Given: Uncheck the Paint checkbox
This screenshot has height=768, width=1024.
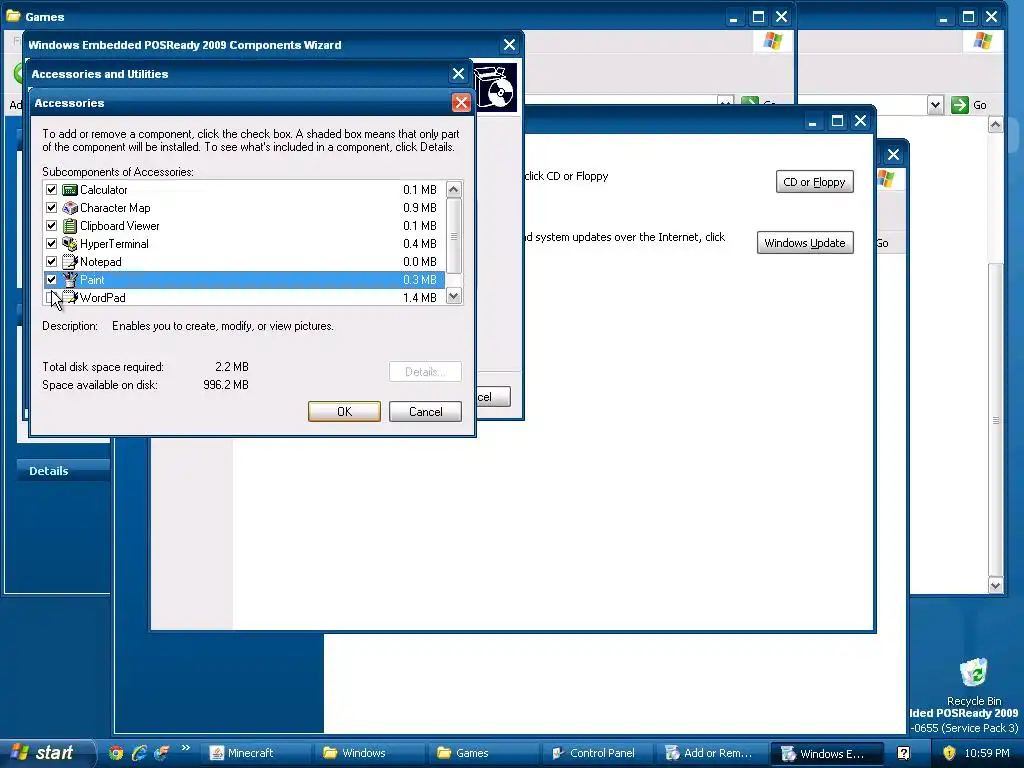Looking at the screenshot, I should pos(52,280).
